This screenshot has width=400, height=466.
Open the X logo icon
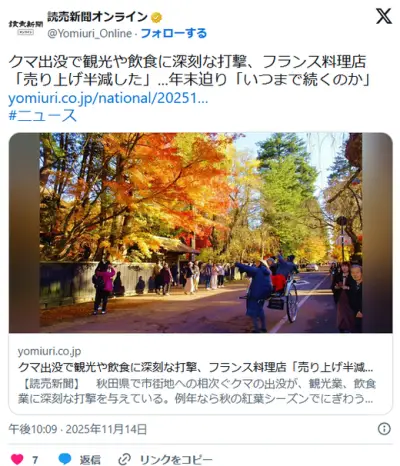(x=384, y=16)
